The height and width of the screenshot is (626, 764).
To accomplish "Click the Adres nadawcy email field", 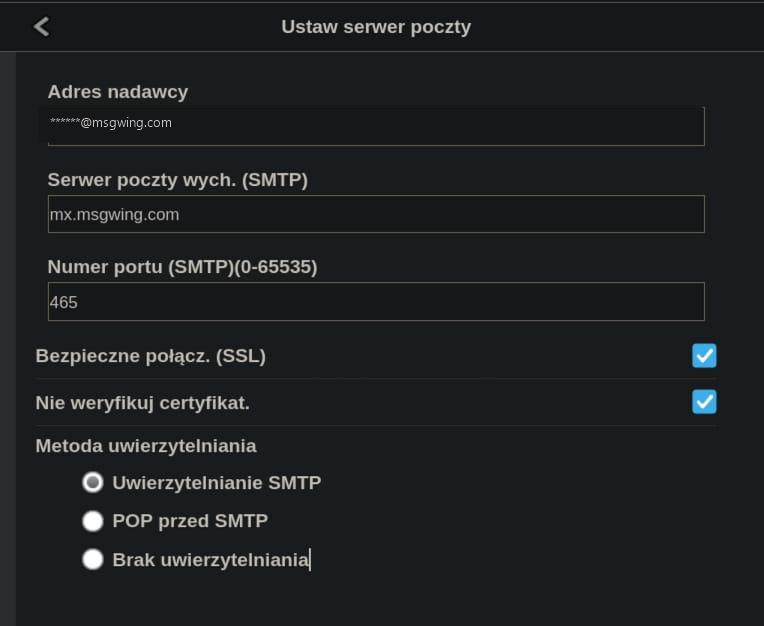I will point(376,126).
